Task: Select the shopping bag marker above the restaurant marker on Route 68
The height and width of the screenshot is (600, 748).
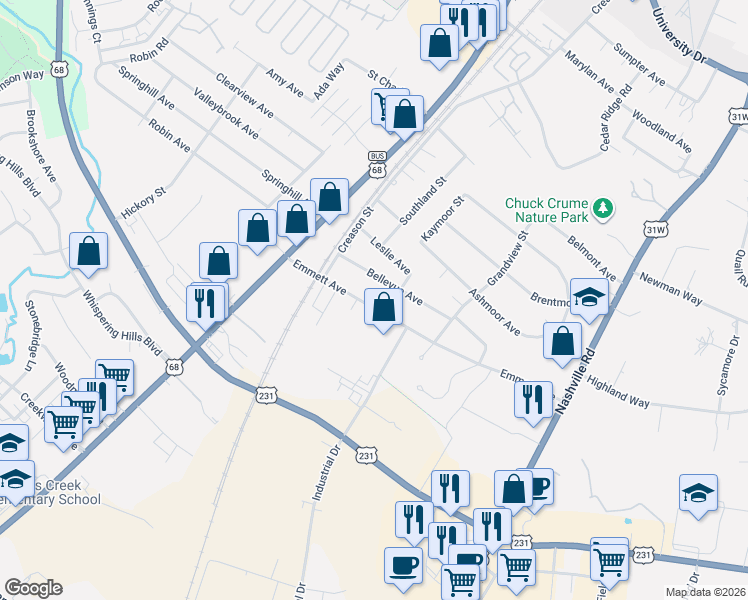Action: click(218, 262)
